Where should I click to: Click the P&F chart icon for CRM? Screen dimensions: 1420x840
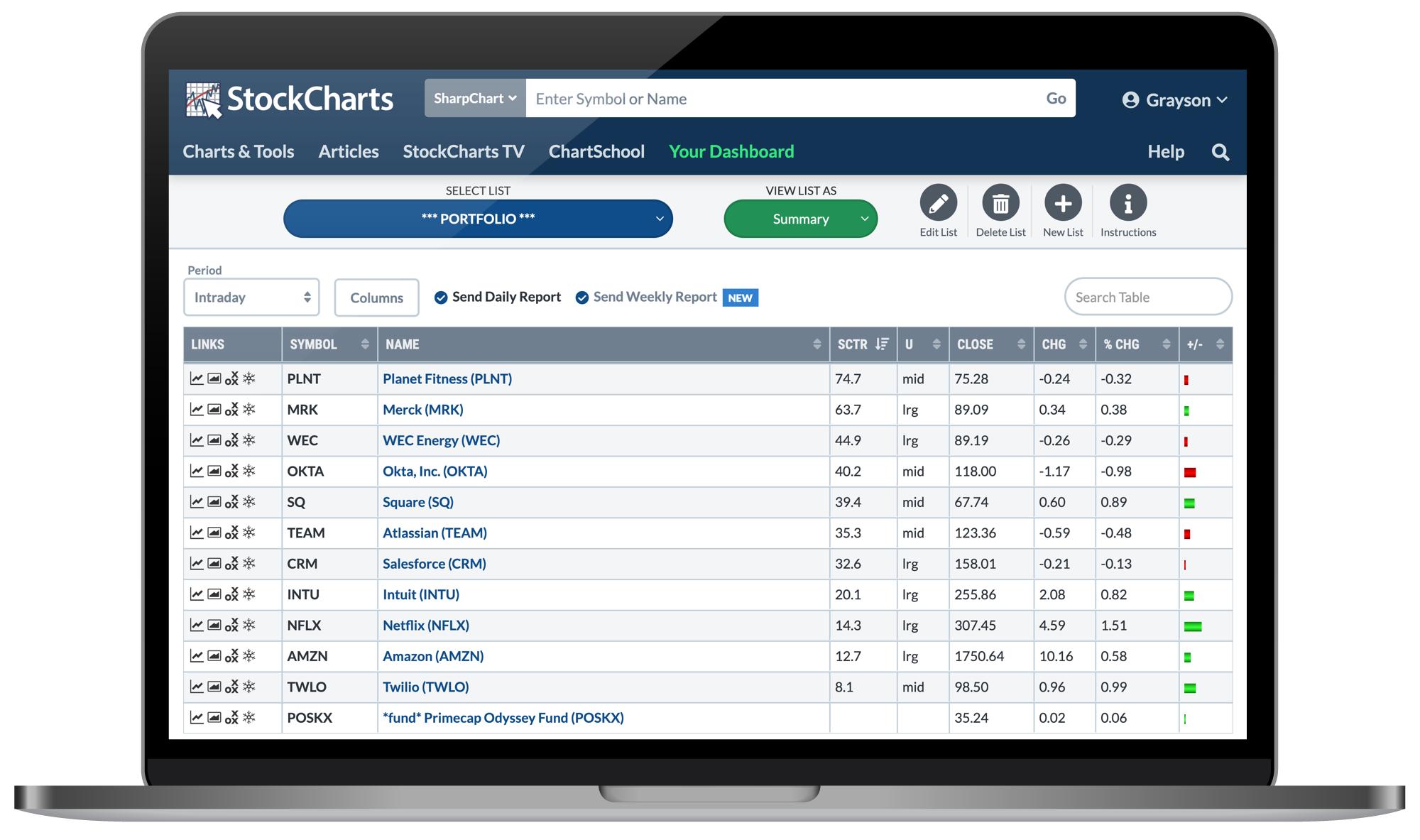coord(231,563)
